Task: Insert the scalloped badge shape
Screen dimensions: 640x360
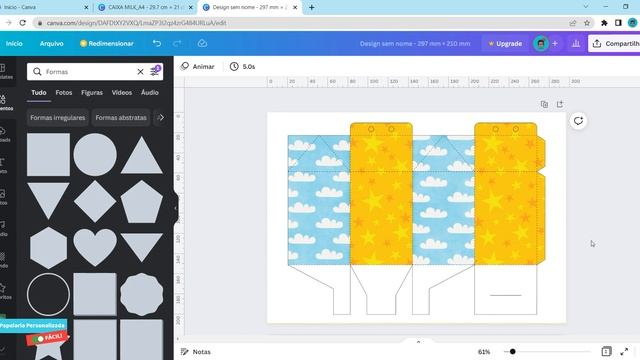Action: pos(142,294)
